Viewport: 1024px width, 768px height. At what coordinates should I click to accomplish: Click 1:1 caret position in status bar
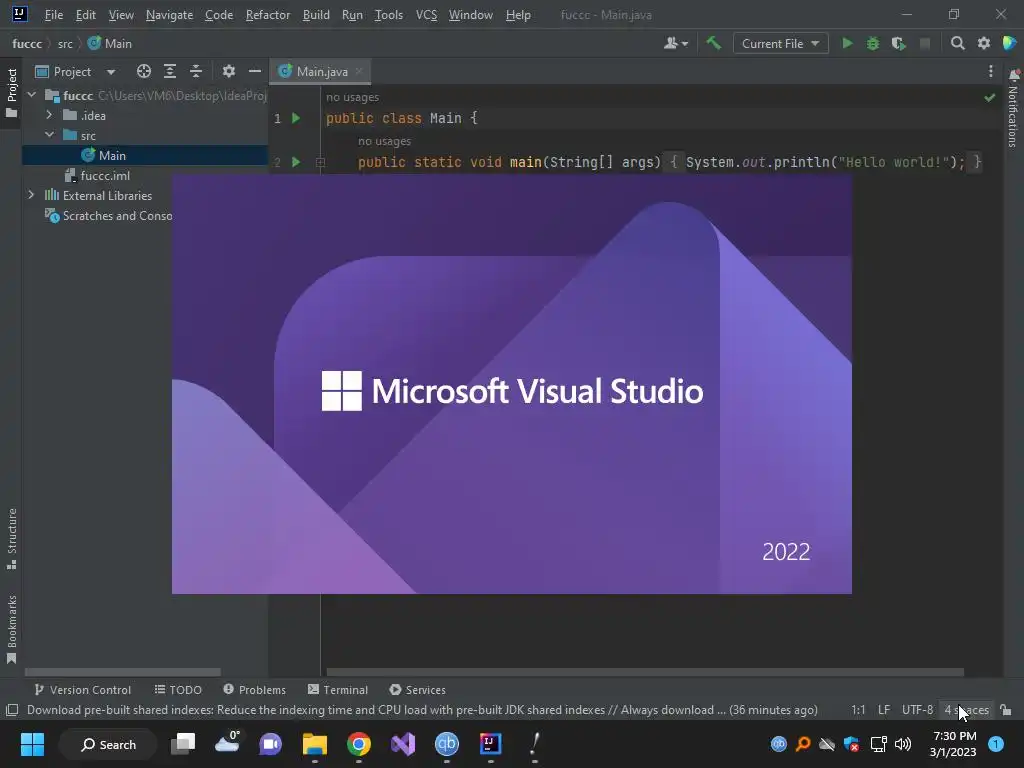(x=858, y=710)
